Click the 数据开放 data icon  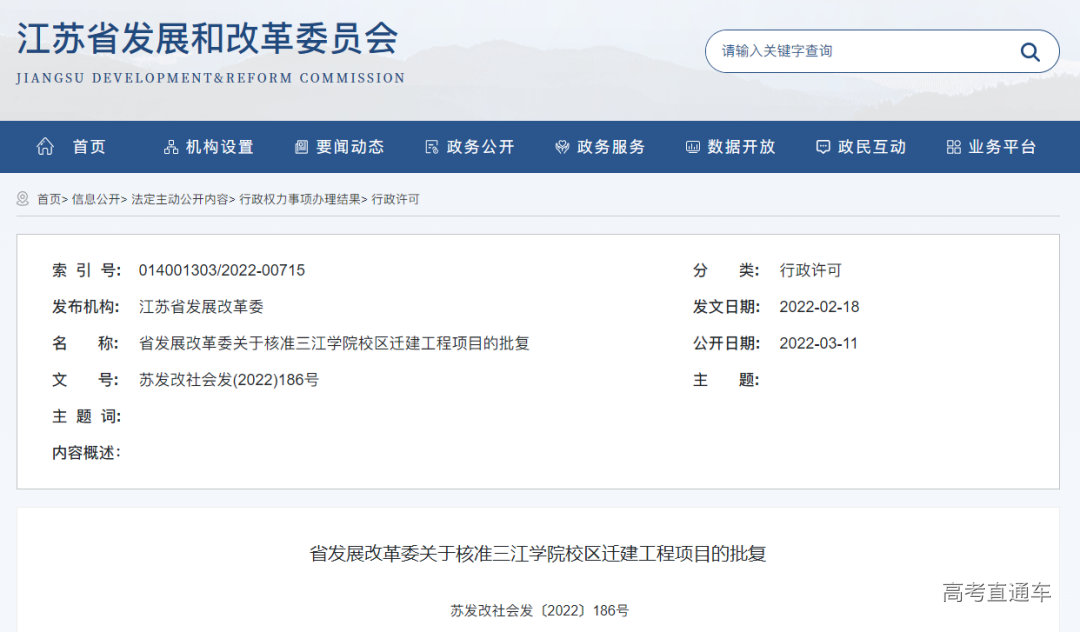692,146
